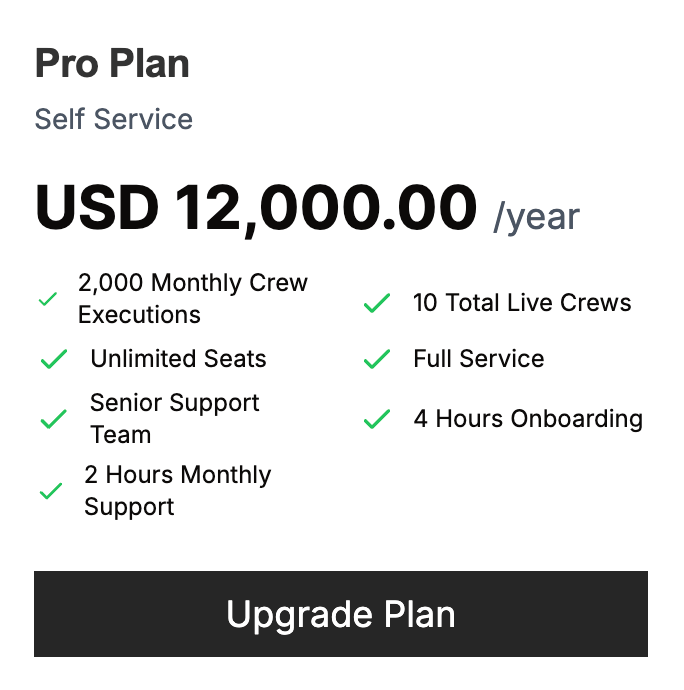Click the Unlimited Seats feature text
Image resolution: width=684 pixels, height=690 pixels.
coord(179,359)
